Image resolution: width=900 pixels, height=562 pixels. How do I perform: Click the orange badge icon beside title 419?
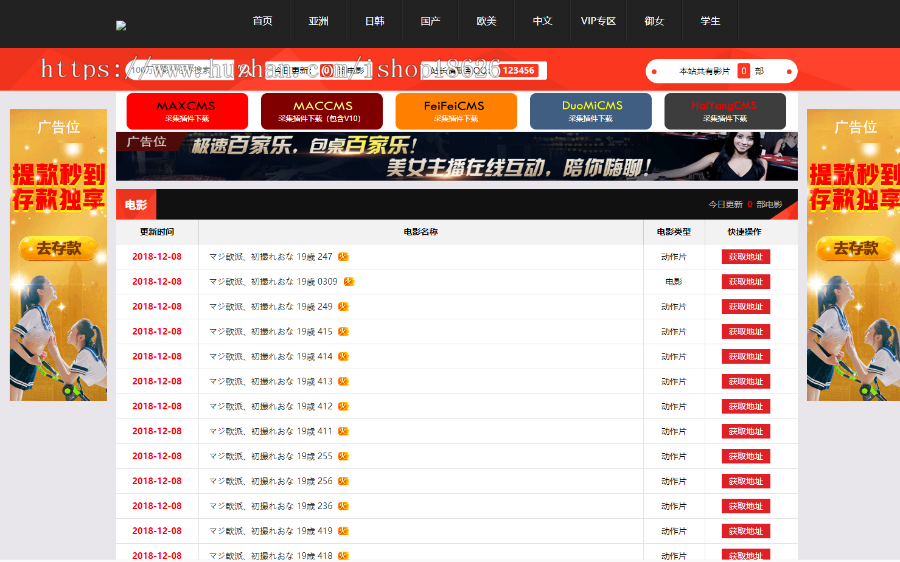point(343,531)
